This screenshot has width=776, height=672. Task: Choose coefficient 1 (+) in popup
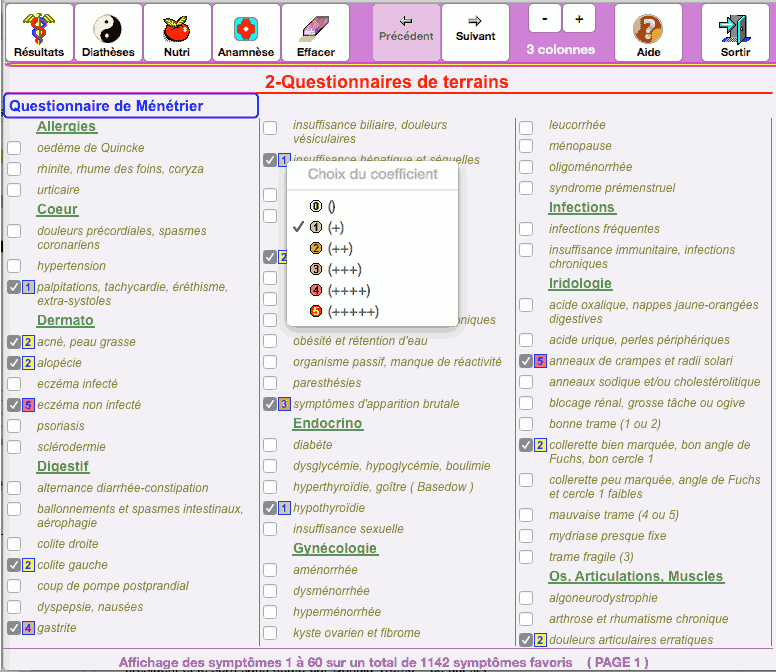(372, 227)
